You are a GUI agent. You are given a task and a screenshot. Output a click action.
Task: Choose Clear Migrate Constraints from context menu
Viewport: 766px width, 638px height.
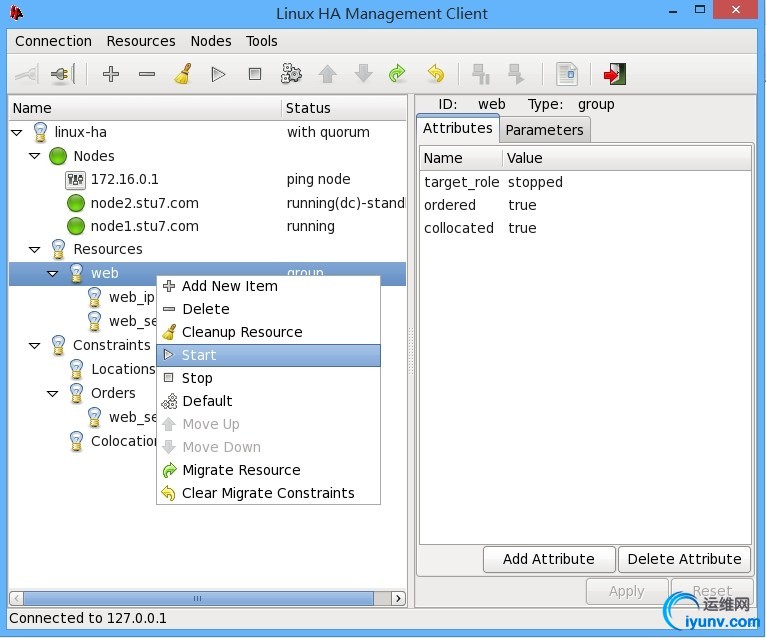(268, 493)
